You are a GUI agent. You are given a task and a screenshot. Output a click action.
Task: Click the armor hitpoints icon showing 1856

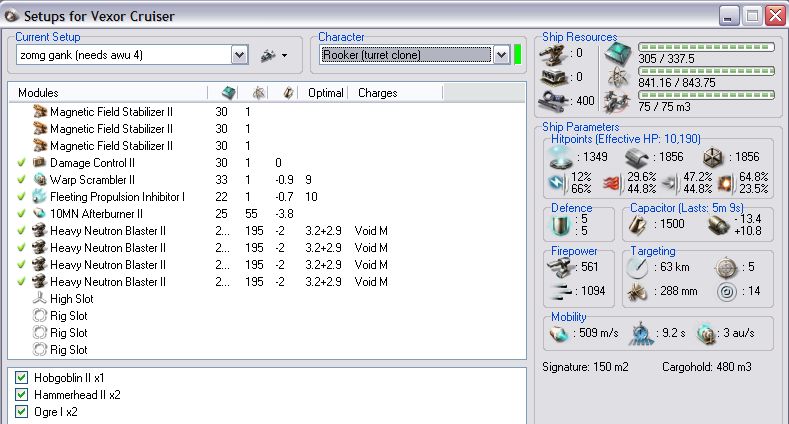pos(636,158)
